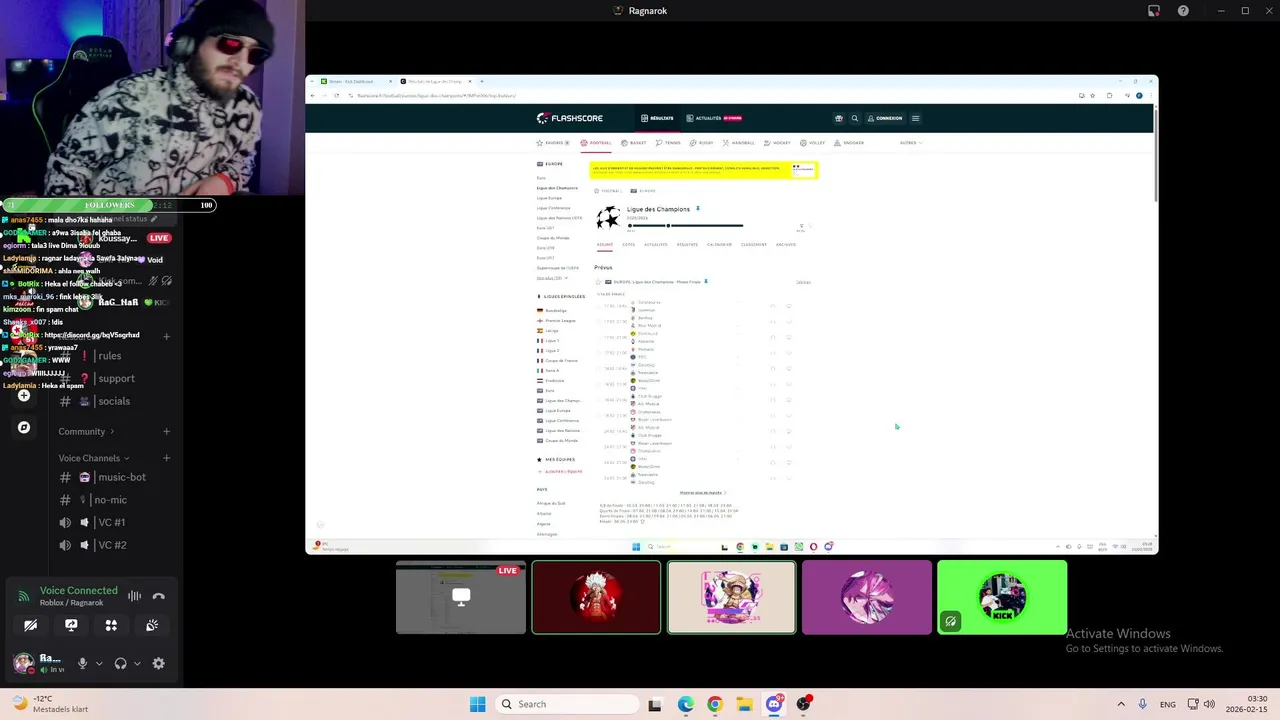Click share your screen button in Discord
Viewport: 1280px width, 720px height.
pyautogui.click(x=71, y=625)
